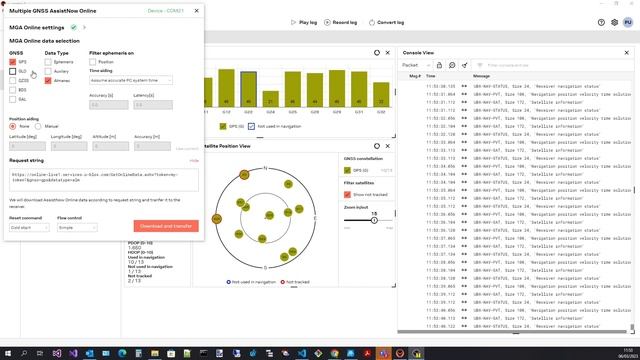Open Task View on taskbar
The height and width of the screenshot is (360, 640).
(40, 353)
